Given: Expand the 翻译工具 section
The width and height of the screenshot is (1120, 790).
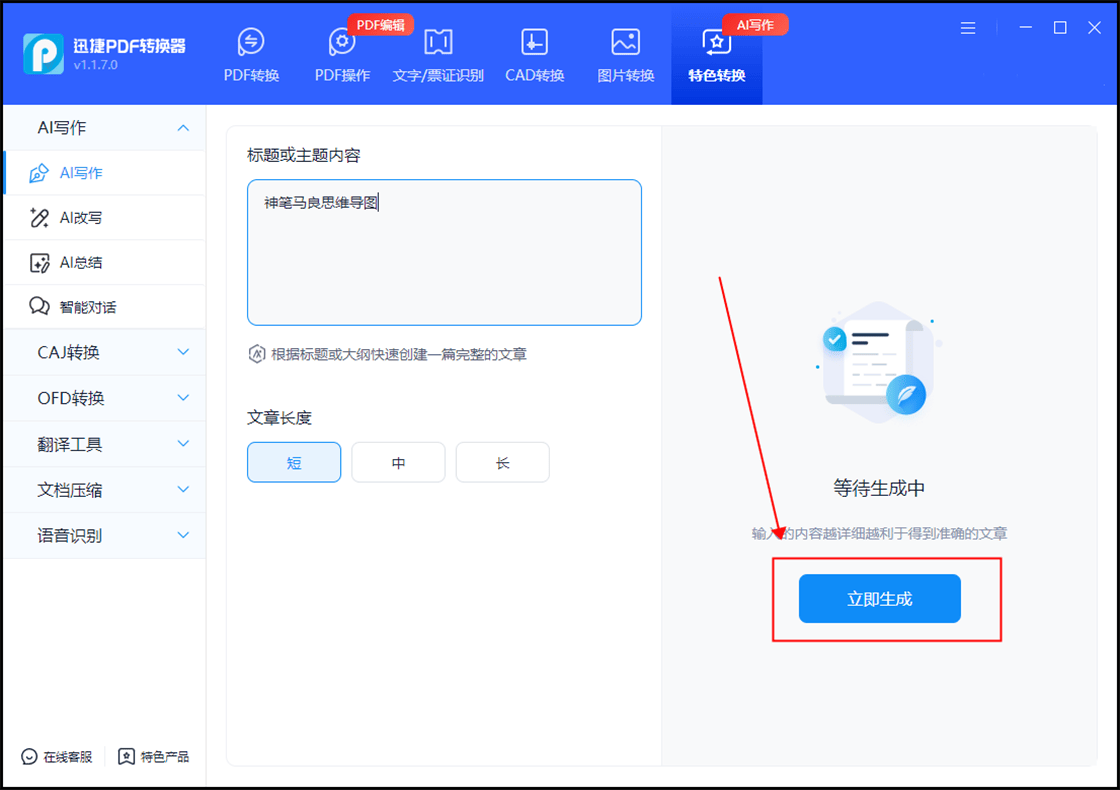Looking at the screenshot, I should (183, 444).
